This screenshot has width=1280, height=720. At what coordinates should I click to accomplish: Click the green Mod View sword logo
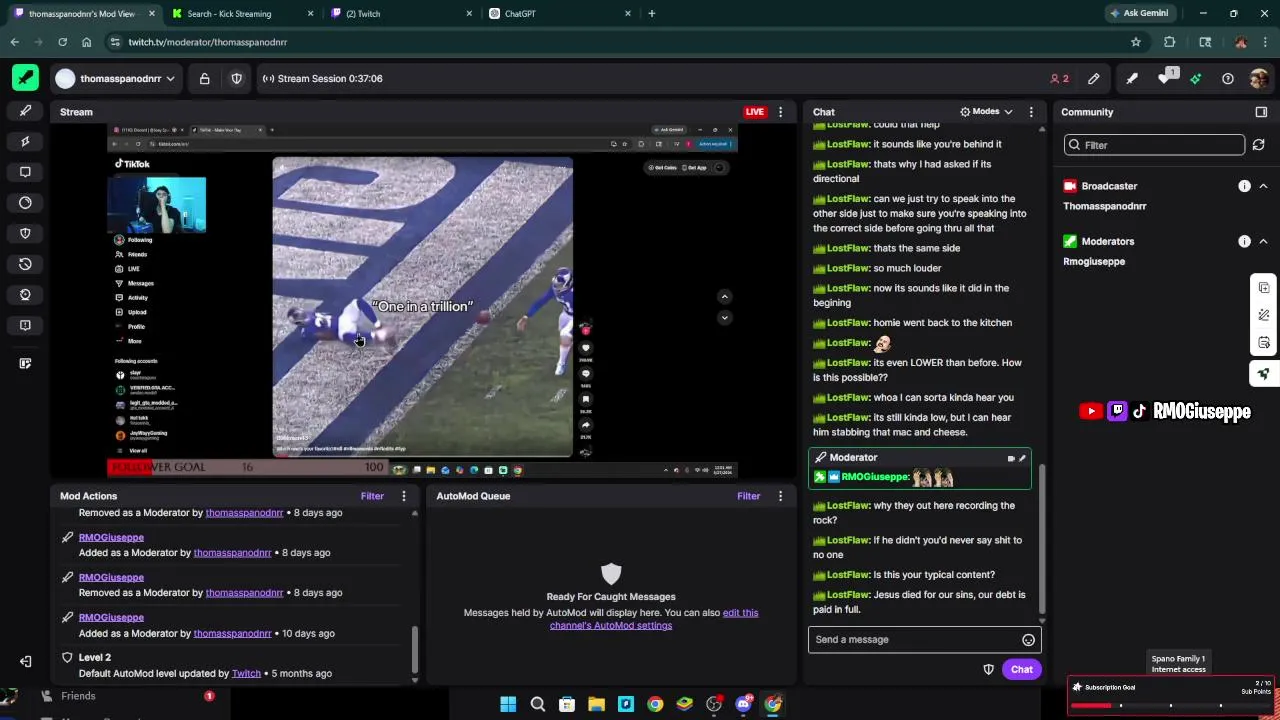click(25, 78)
